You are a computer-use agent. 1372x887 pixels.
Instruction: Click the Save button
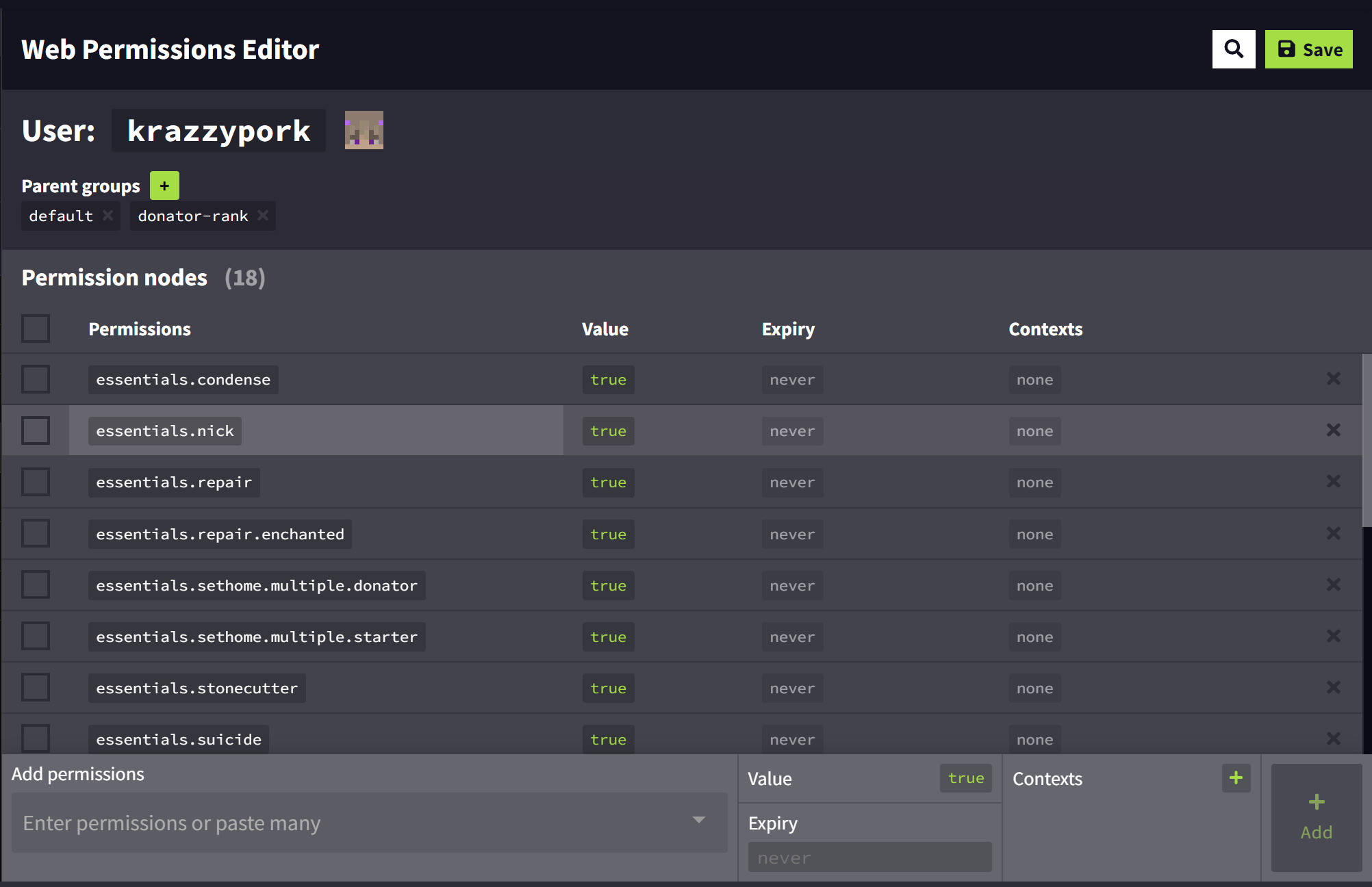[x=1308, y=49]
